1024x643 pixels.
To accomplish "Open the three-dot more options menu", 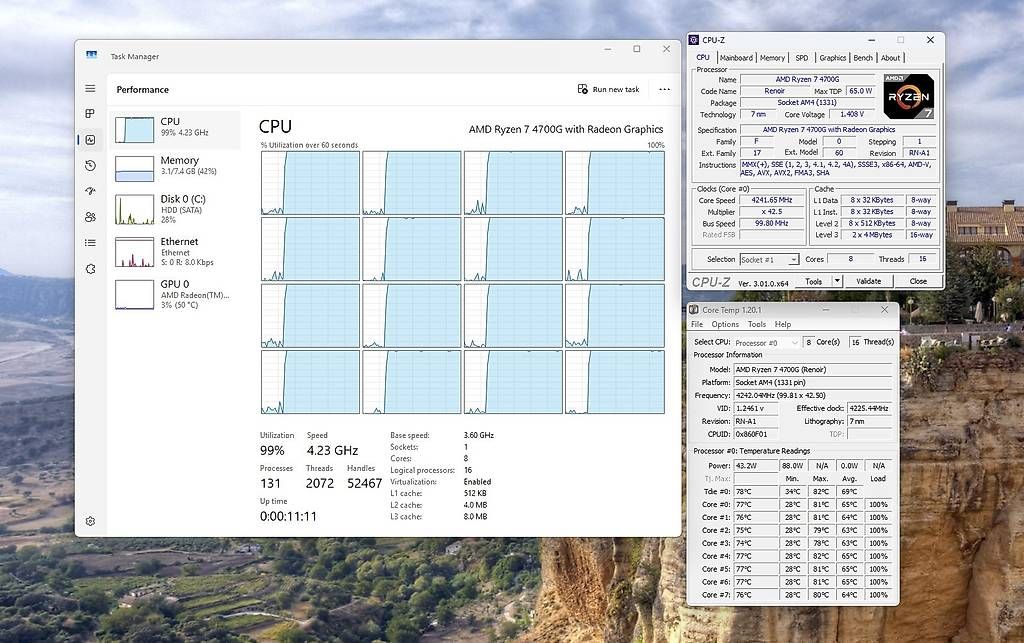I will tap(664, 89).
